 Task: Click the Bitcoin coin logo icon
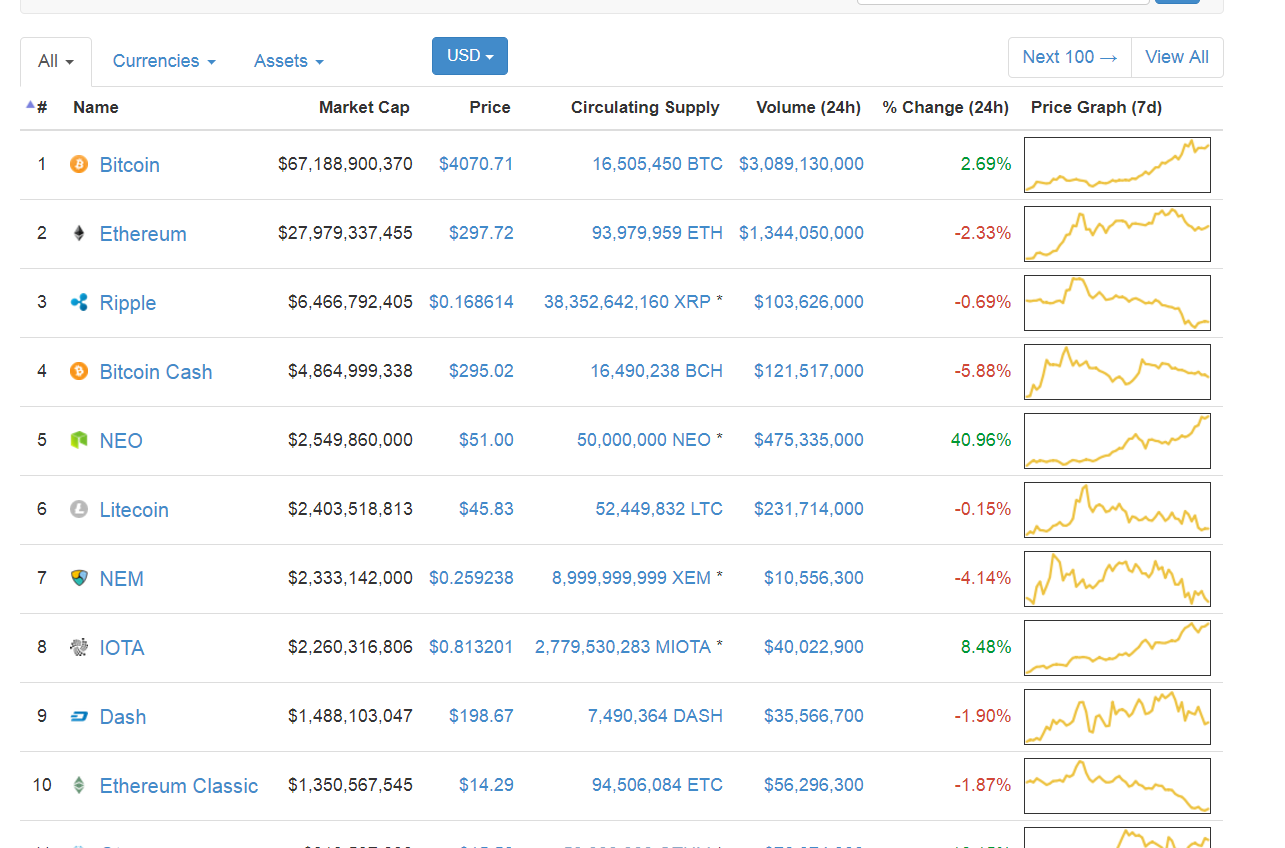click(79, 164)
